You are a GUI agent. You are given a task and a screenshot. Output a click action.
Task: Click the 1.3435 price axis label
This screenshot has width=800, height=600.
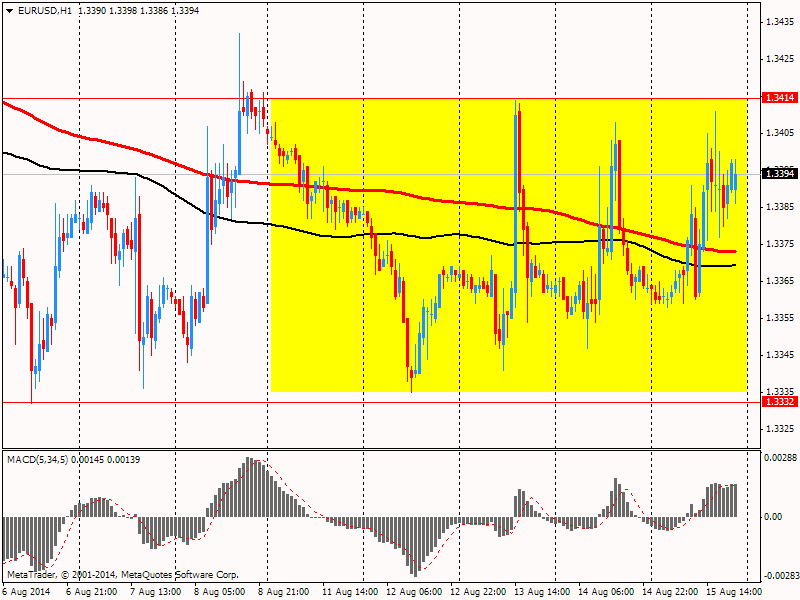[x=779, y=22]
